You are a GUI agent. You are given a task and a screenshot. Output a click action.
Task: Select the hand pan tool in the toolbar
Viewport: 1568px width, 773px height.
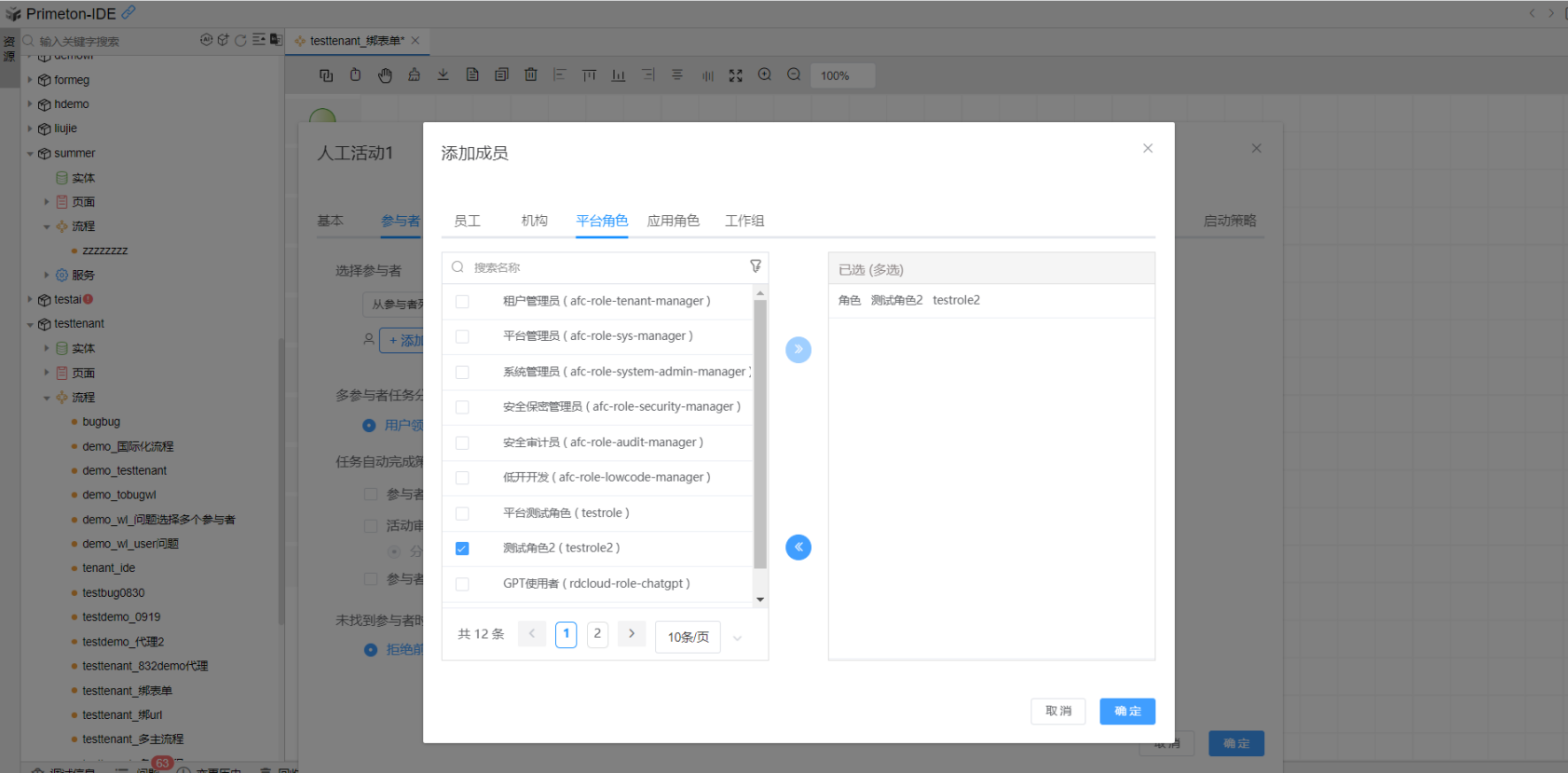(385, 75)
